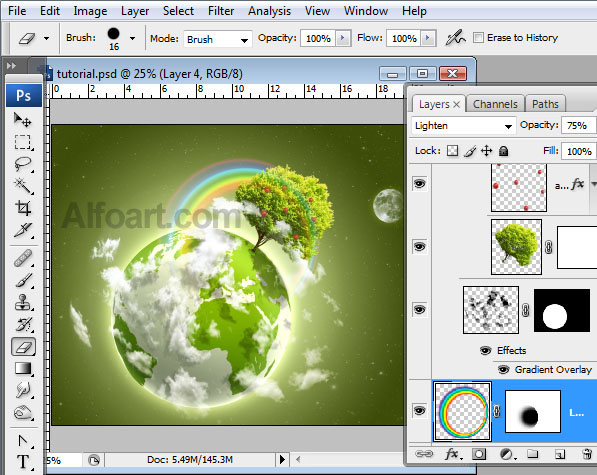Screen dimensions: 597x475
Task: Open the Layer menu
Action: pos(135,11)
